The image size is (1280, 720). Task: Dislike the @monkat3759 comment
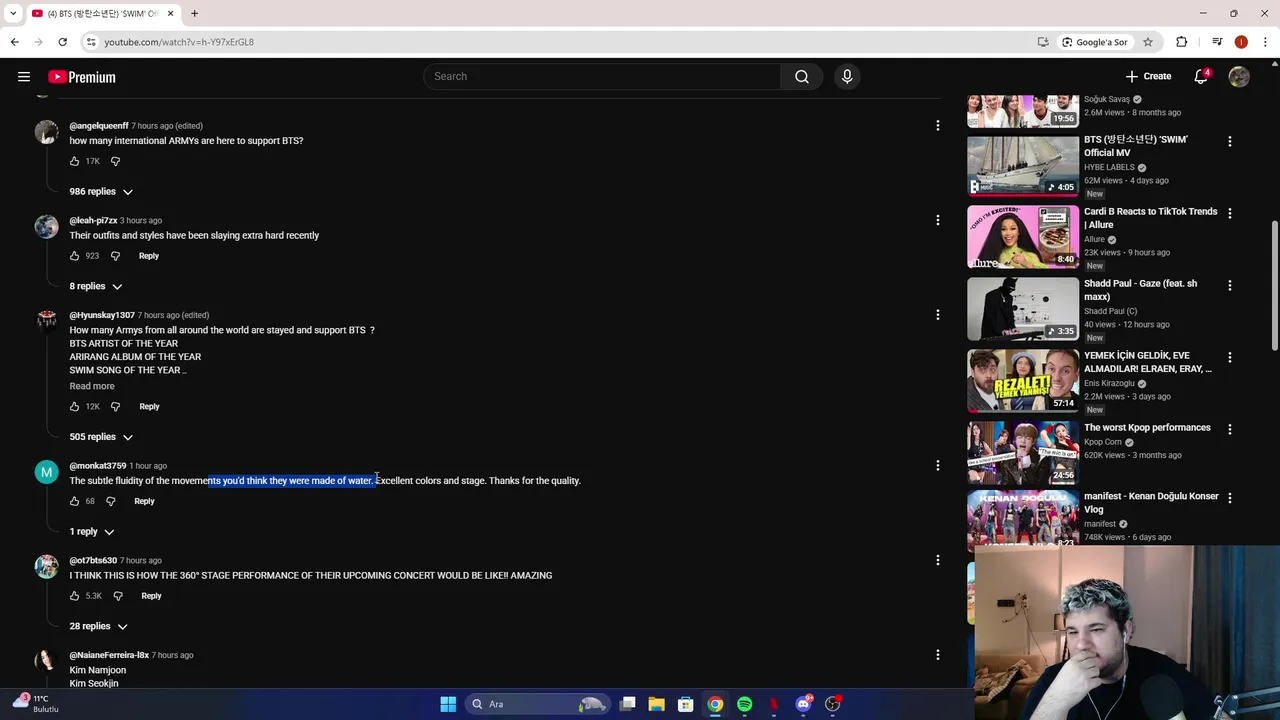111,501
